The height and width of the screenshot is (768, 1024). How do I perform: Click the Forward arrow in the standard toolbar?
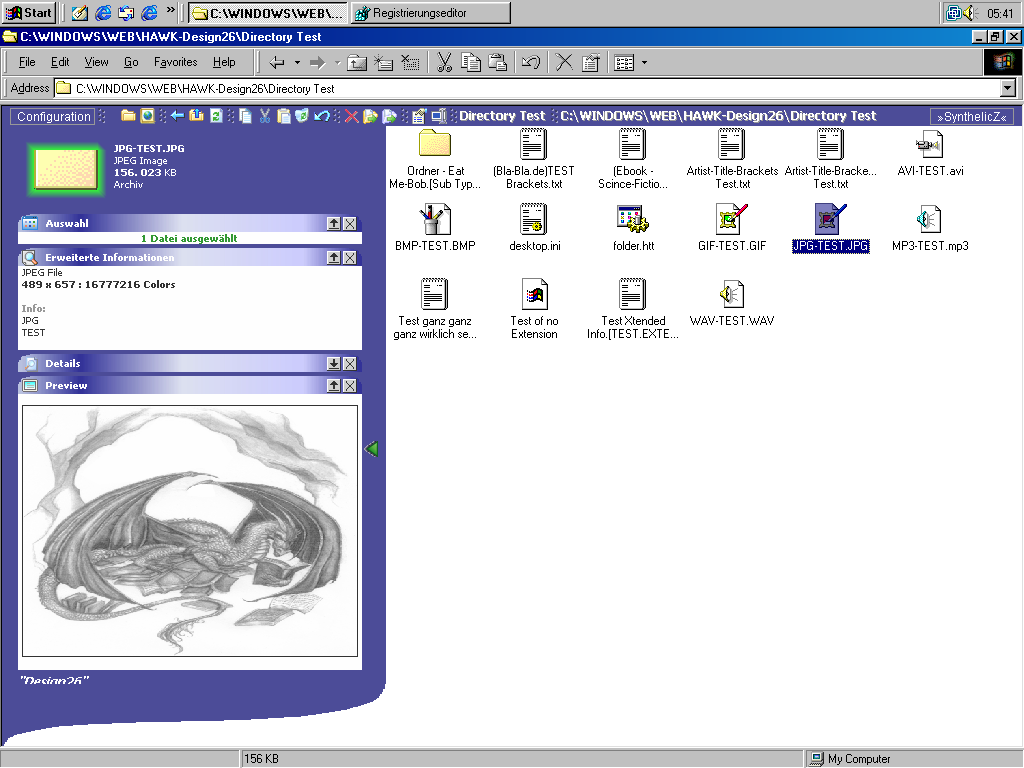(317, 63)
